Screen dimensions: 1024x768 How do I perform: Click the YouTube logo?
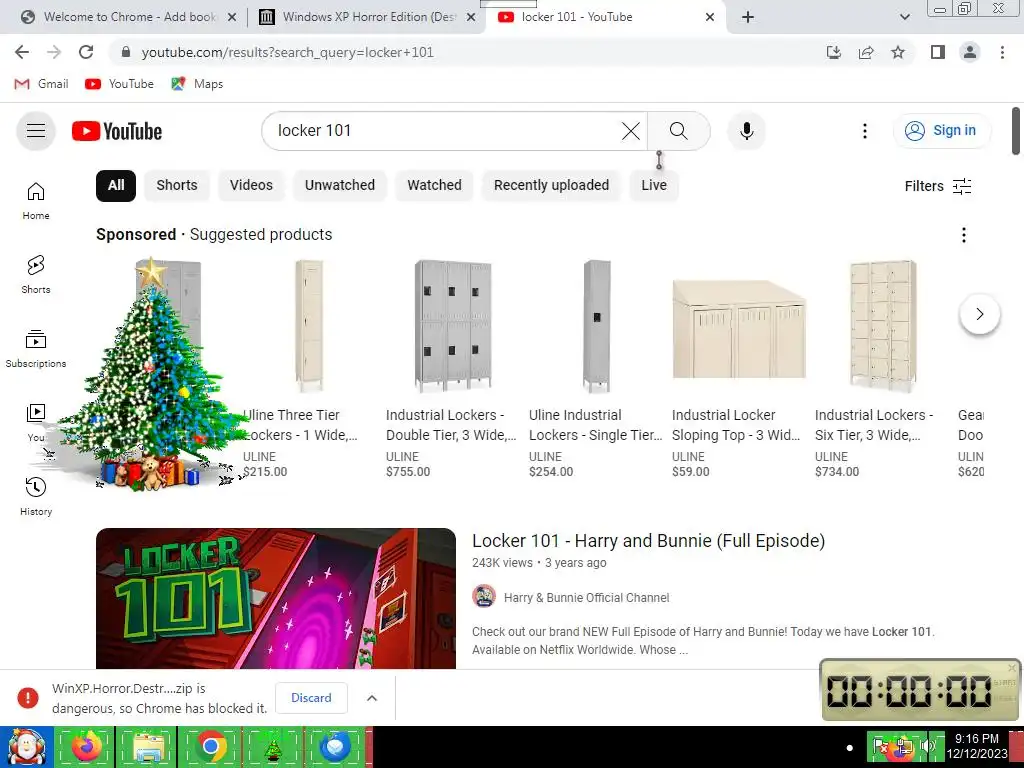117,131
